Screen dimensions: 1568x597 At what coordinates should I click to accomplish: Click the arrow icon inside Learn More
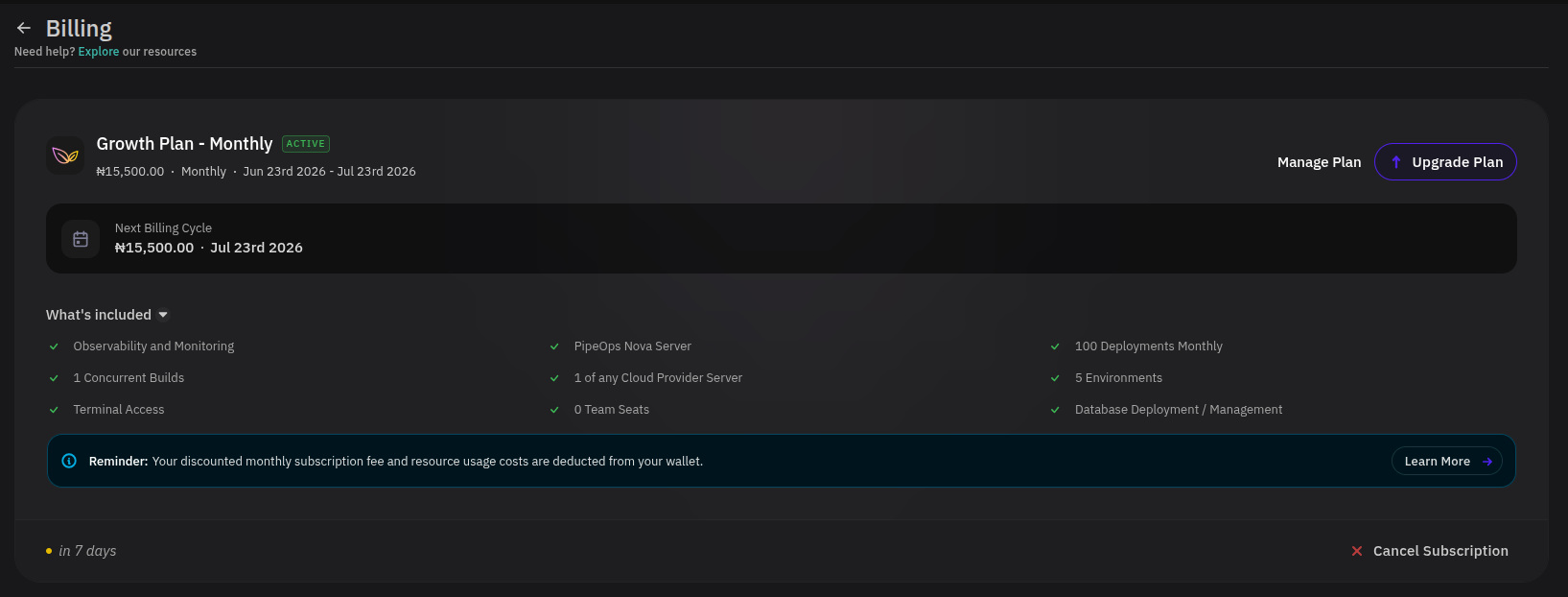(x=1487, y=462)
